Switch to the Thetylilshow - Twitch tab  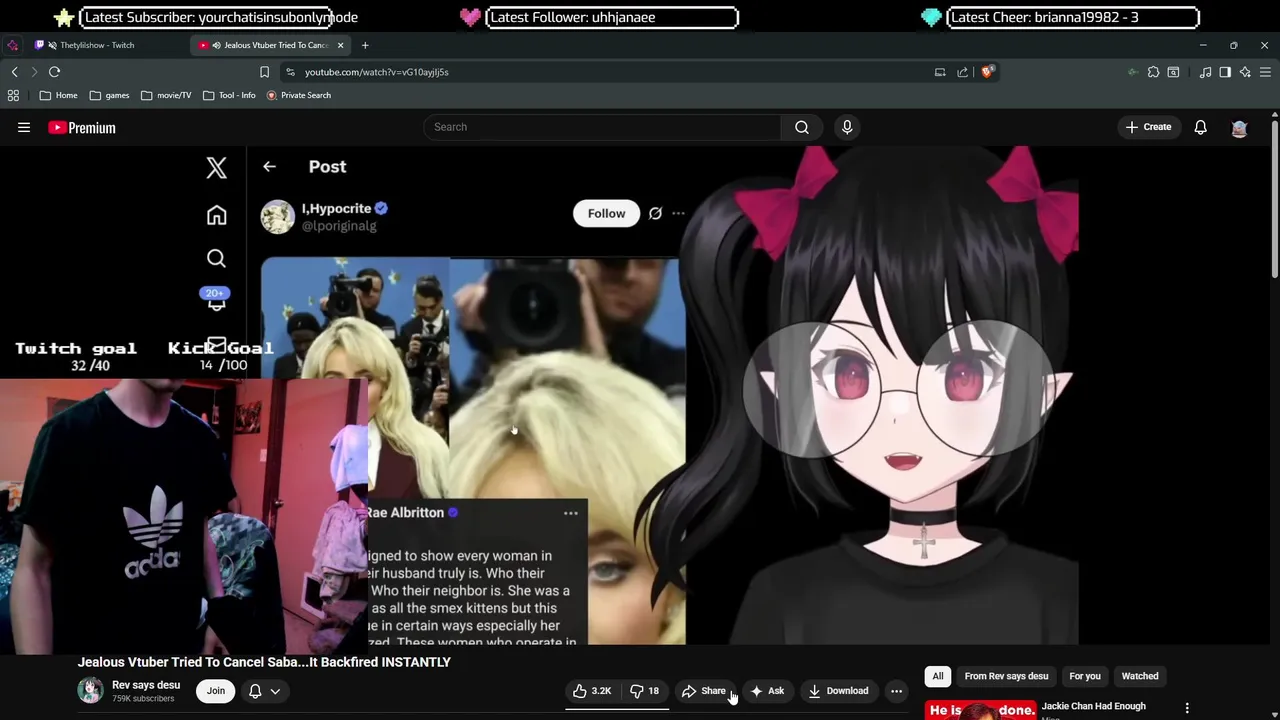point(97,45)
